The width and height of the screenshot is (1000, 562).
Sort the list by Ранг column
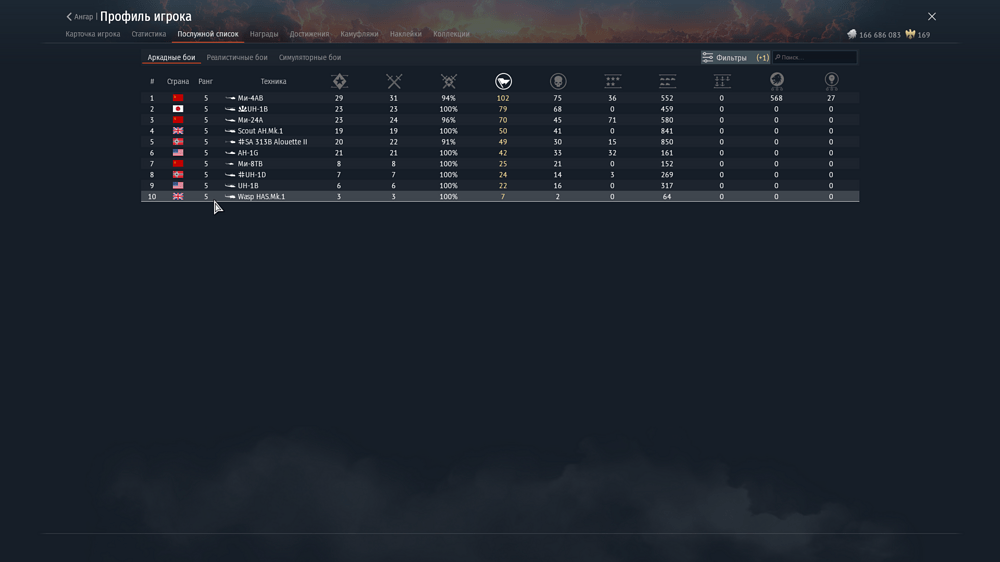[206, 81]
